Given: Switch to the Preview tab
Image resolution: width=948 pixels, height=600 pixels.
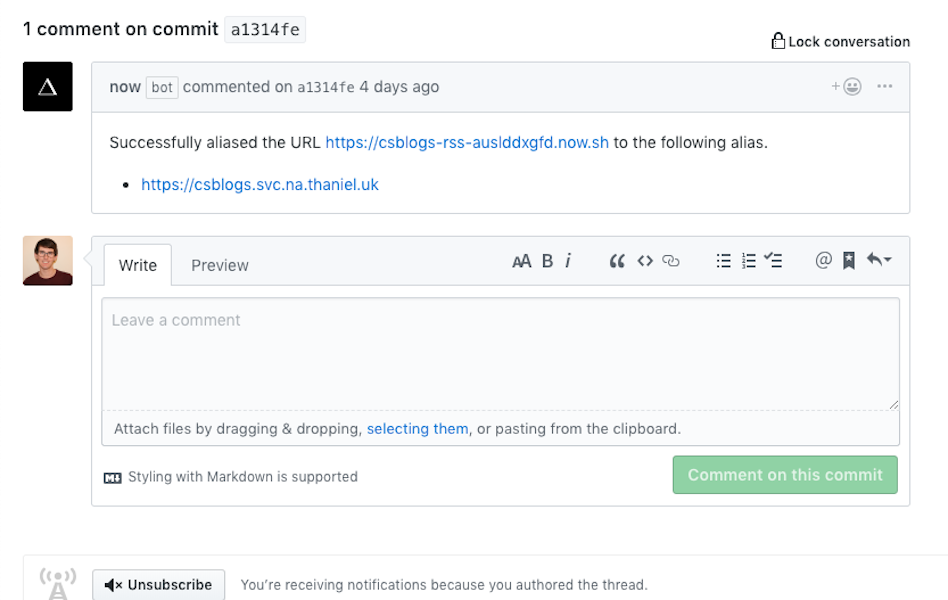Looking at the screenshot, I should pos(220,265).
